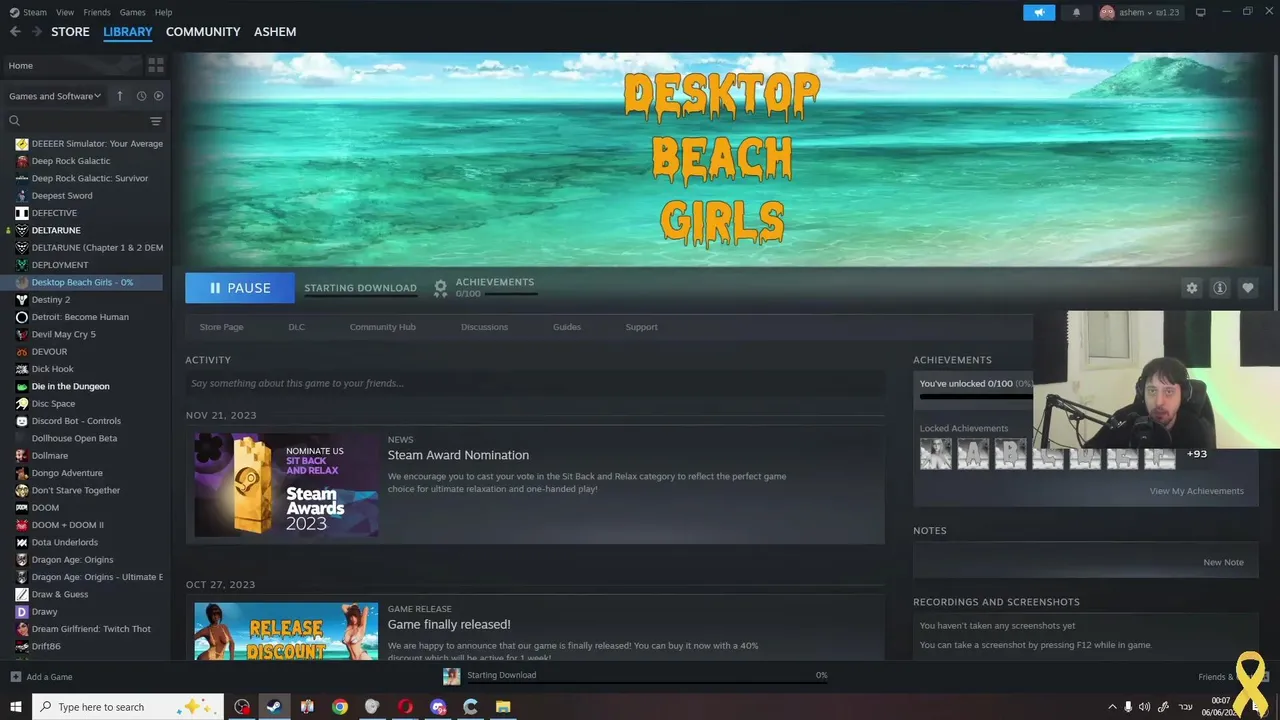Open Release Discount news thumbnail

point(286,631)
